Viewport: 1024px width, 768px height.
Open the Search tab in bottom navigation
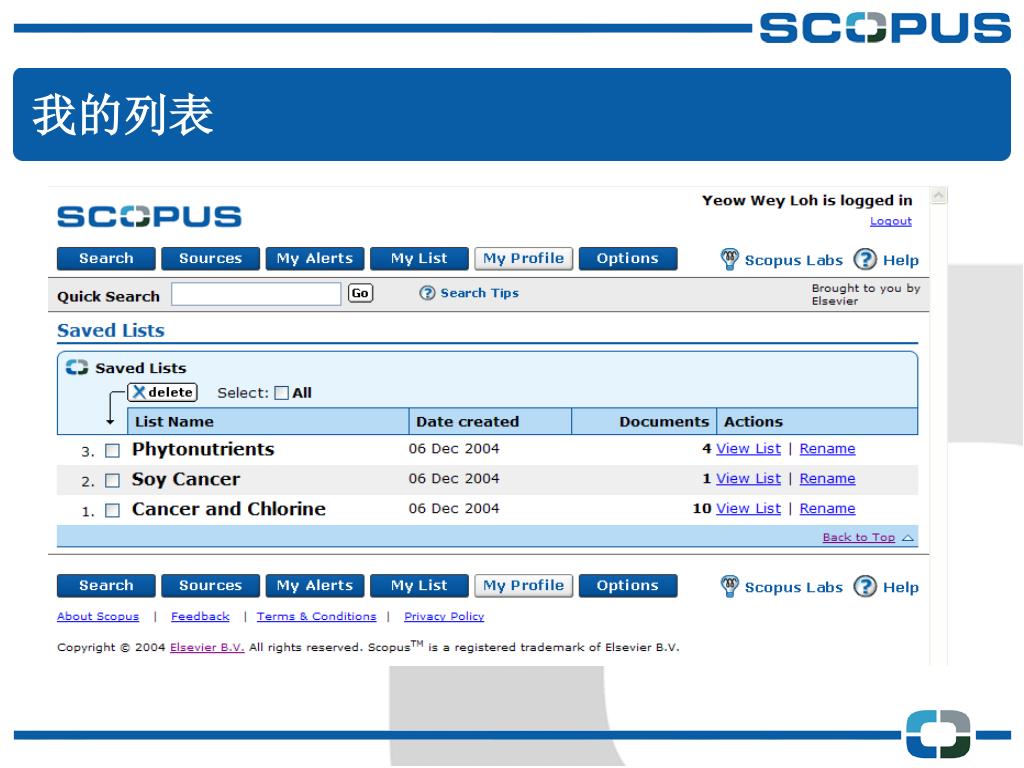point(106,586)
